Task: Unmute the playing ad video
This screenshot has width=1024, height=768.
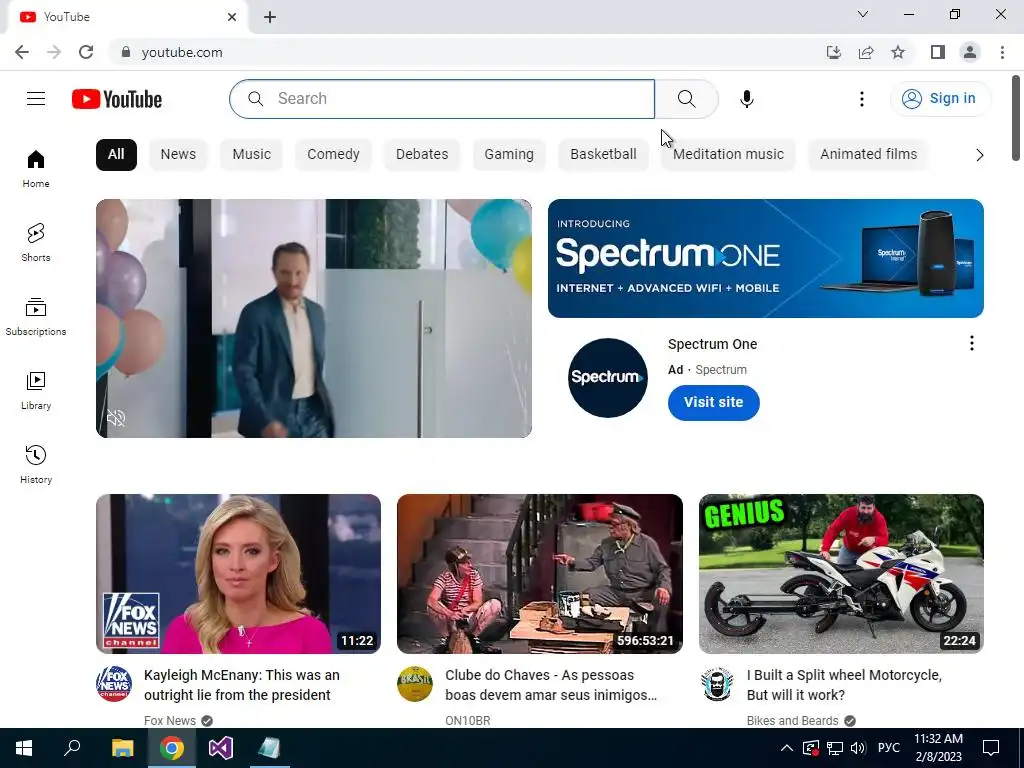Action: tap(116, 418)
